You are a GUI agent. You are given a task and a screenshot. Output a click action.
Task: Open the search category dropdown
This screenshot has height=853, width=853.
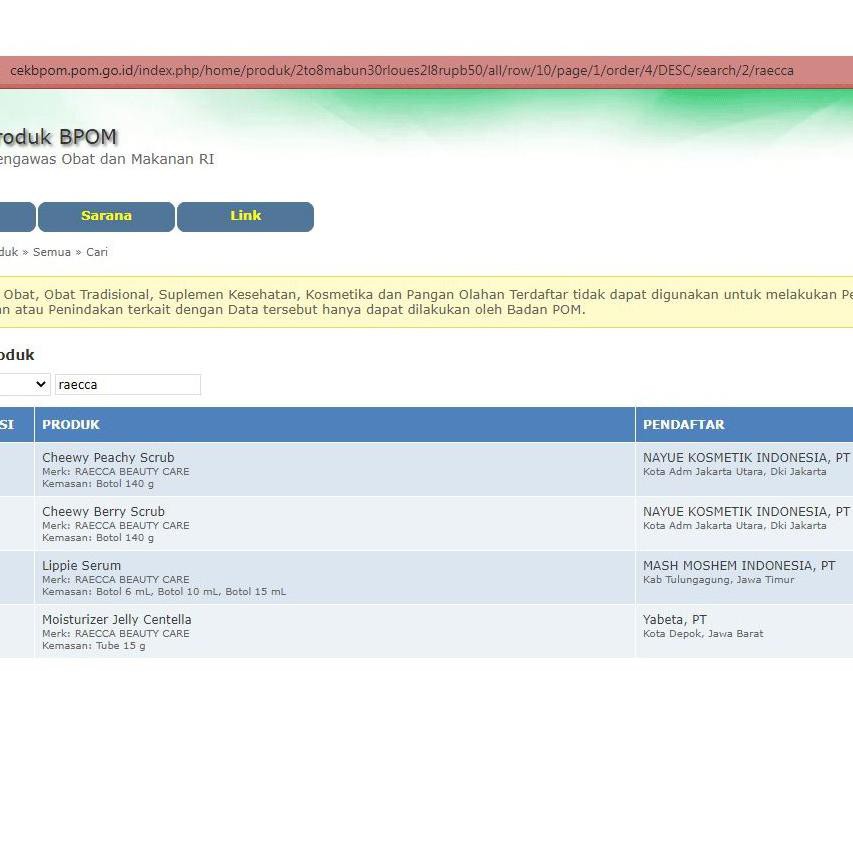point(24,385)
